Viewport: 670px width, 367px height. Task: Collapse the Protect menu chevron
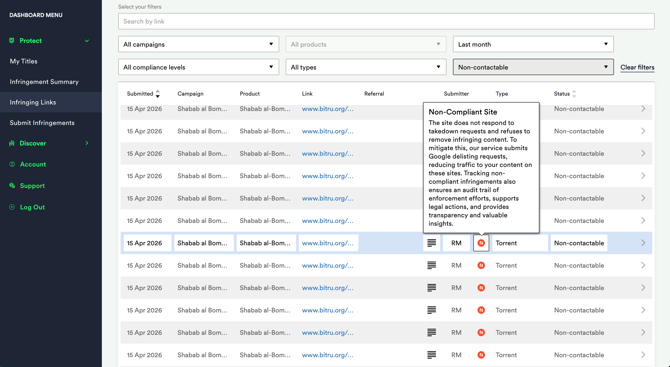87,41
